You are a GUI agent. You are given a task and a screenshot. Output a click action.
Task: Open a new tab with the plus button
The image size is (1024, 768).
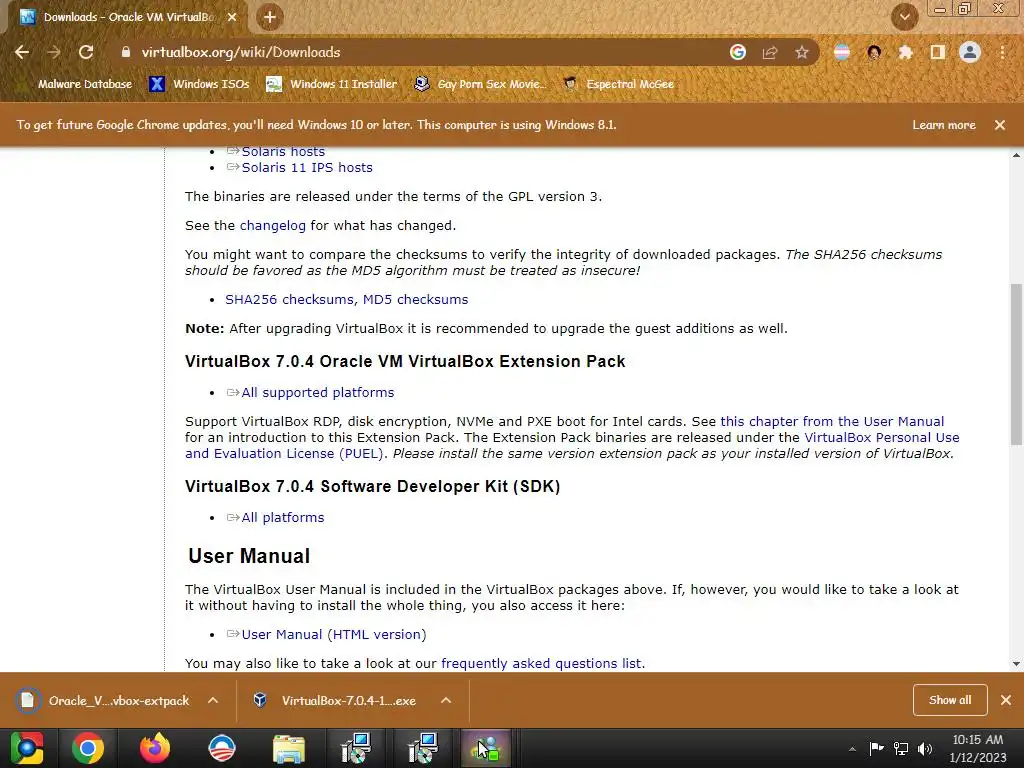tap(270, 17)
